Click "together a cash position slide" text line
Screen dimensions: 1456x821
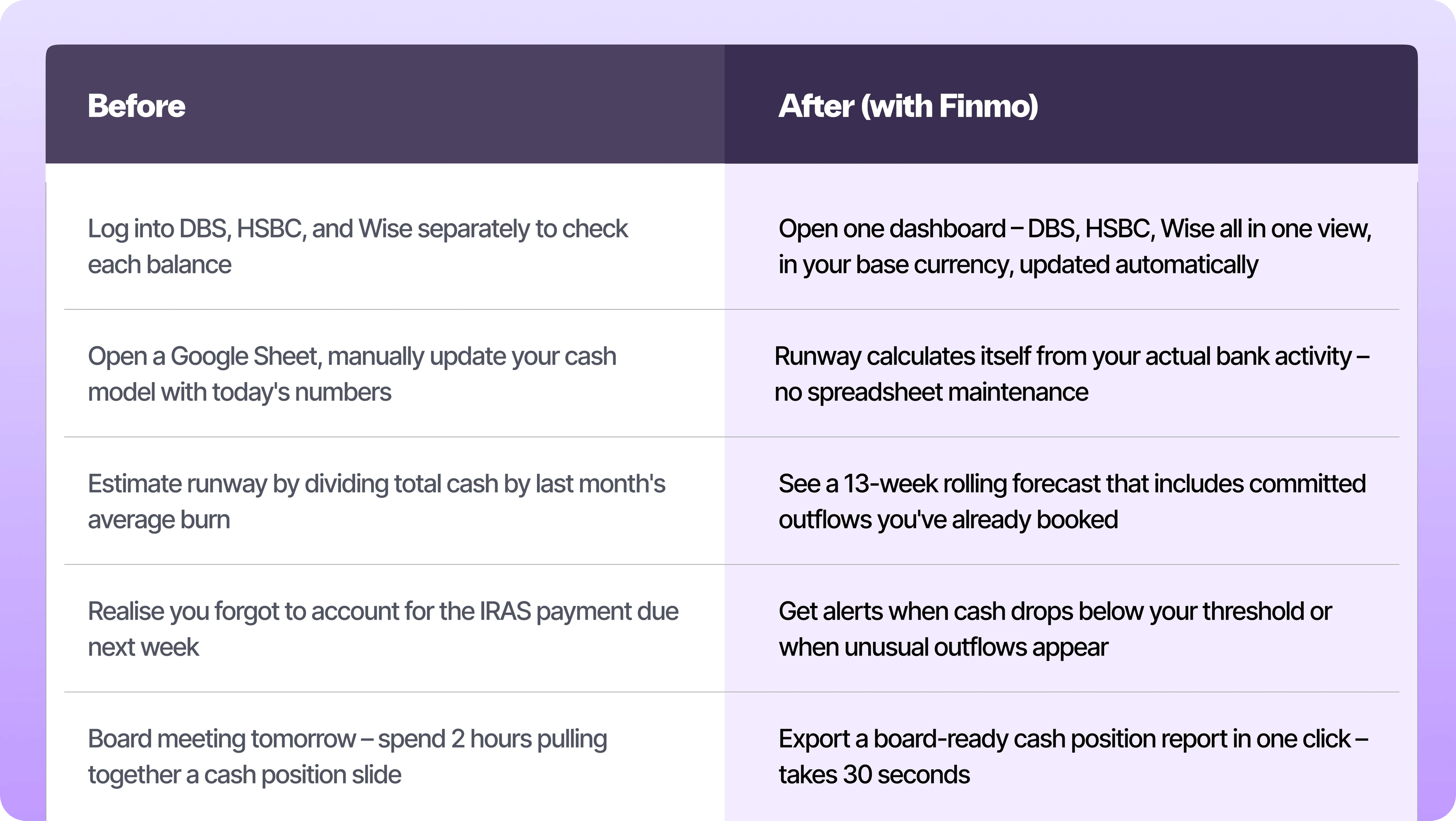pos(244,775)
